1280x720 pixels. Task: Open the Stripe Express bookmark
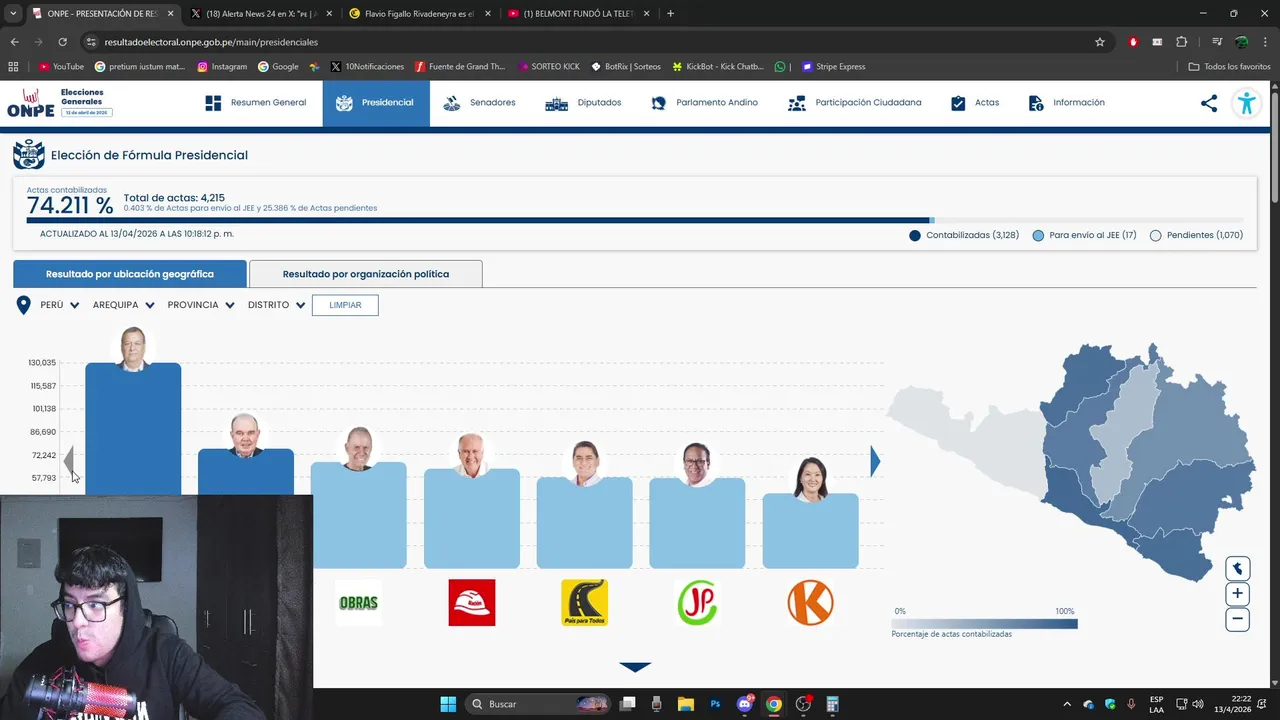coord(833,67)
